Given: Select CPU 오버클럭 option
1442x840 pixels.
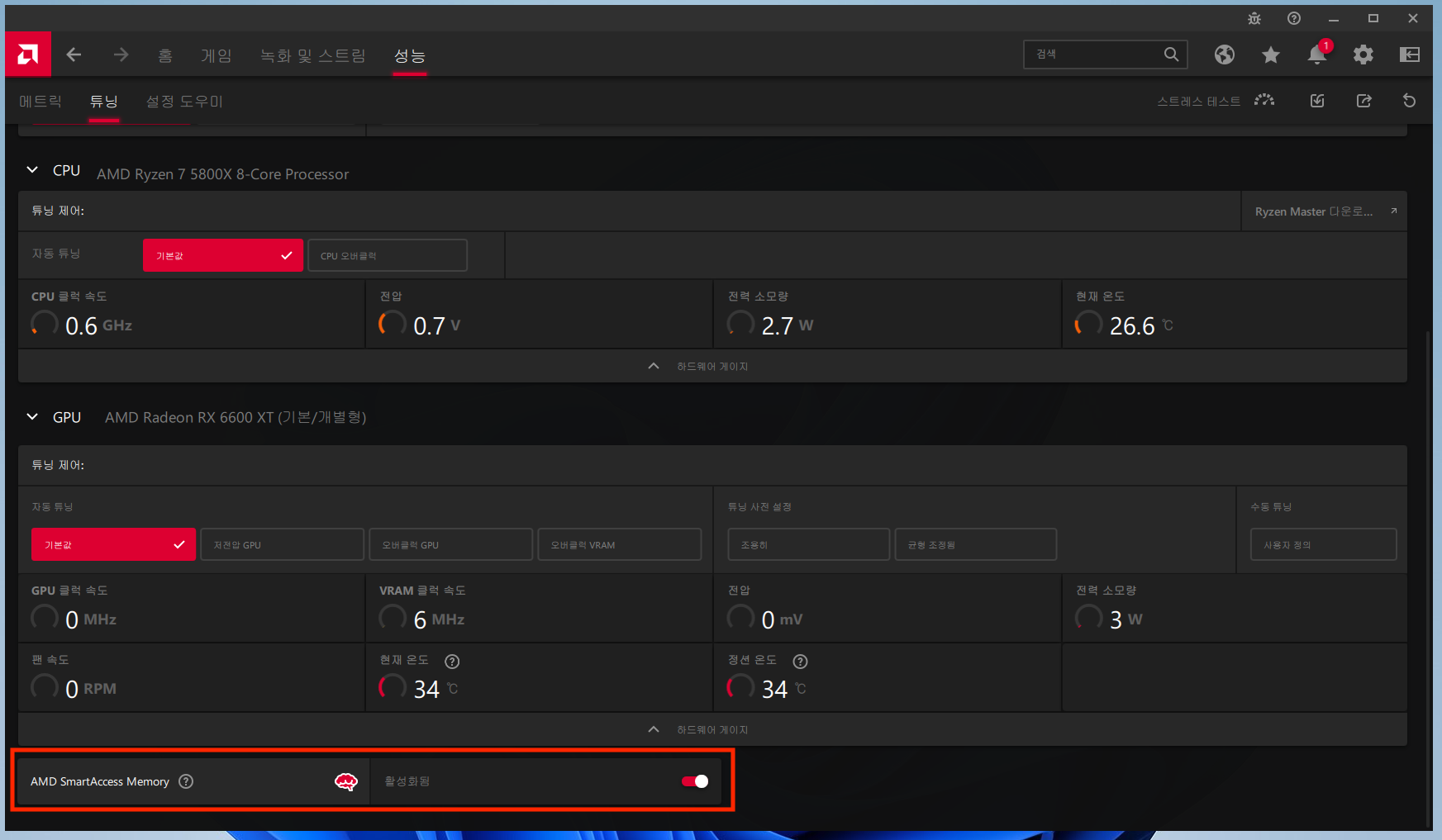Looking at the screenshot, I should click(x=387, y=255).
